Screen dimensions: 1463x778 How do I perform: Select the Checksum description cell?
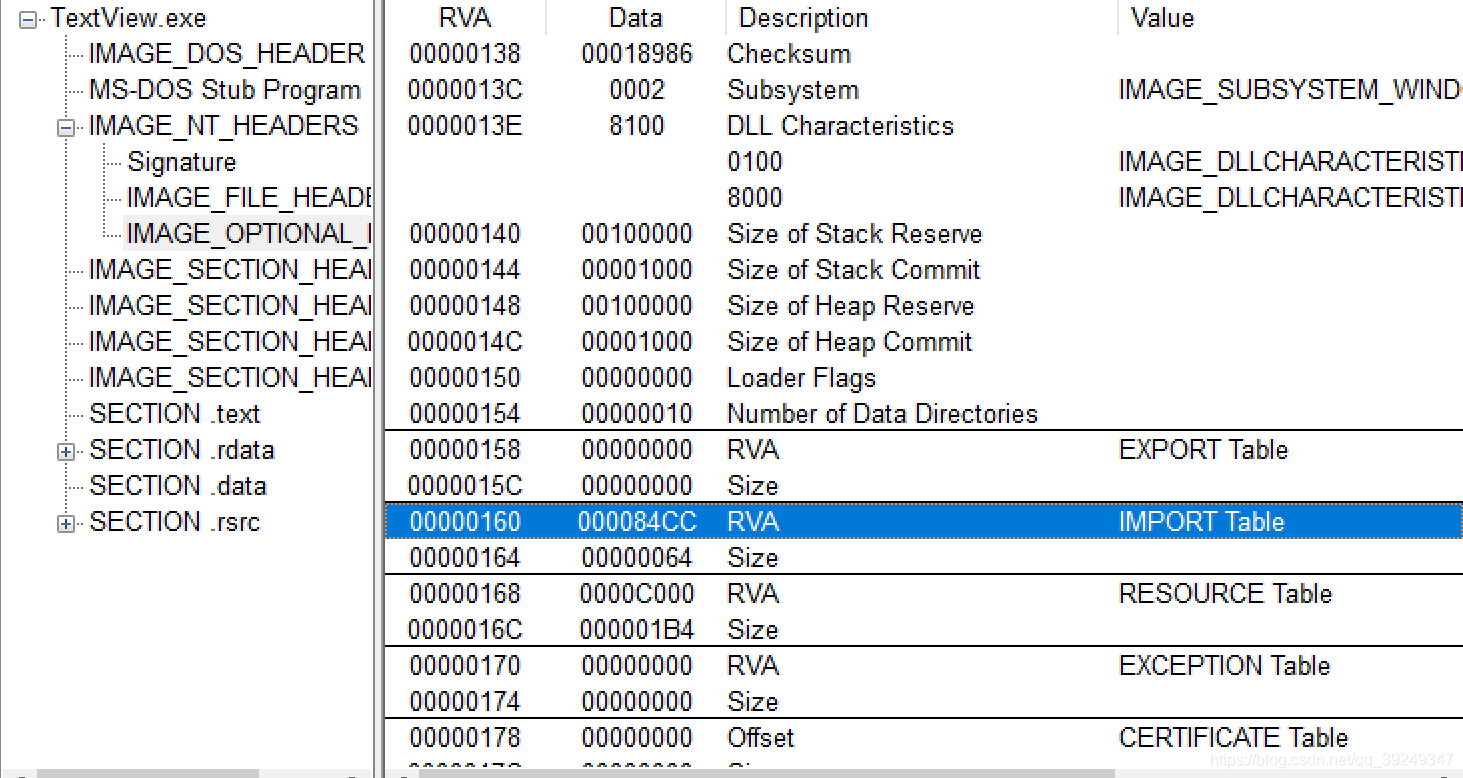[789, 54]
